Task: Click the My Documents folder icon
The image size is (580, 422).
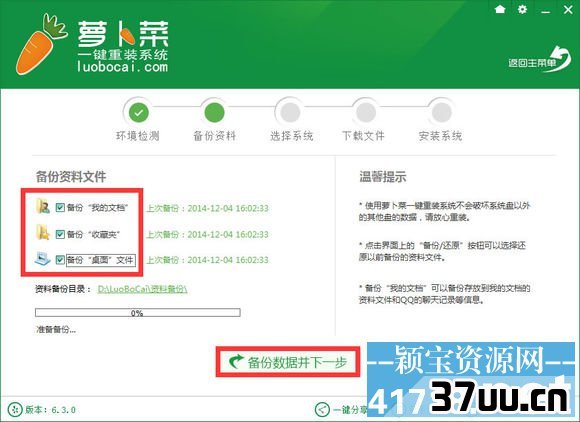Action: (x=43, y=206)
